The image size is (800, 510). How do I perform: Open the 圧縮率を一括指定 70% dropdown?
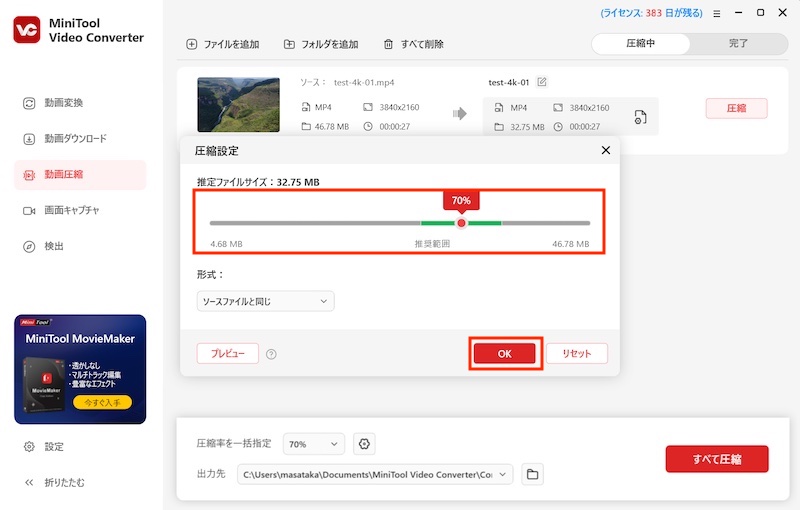tap(314, 444)
